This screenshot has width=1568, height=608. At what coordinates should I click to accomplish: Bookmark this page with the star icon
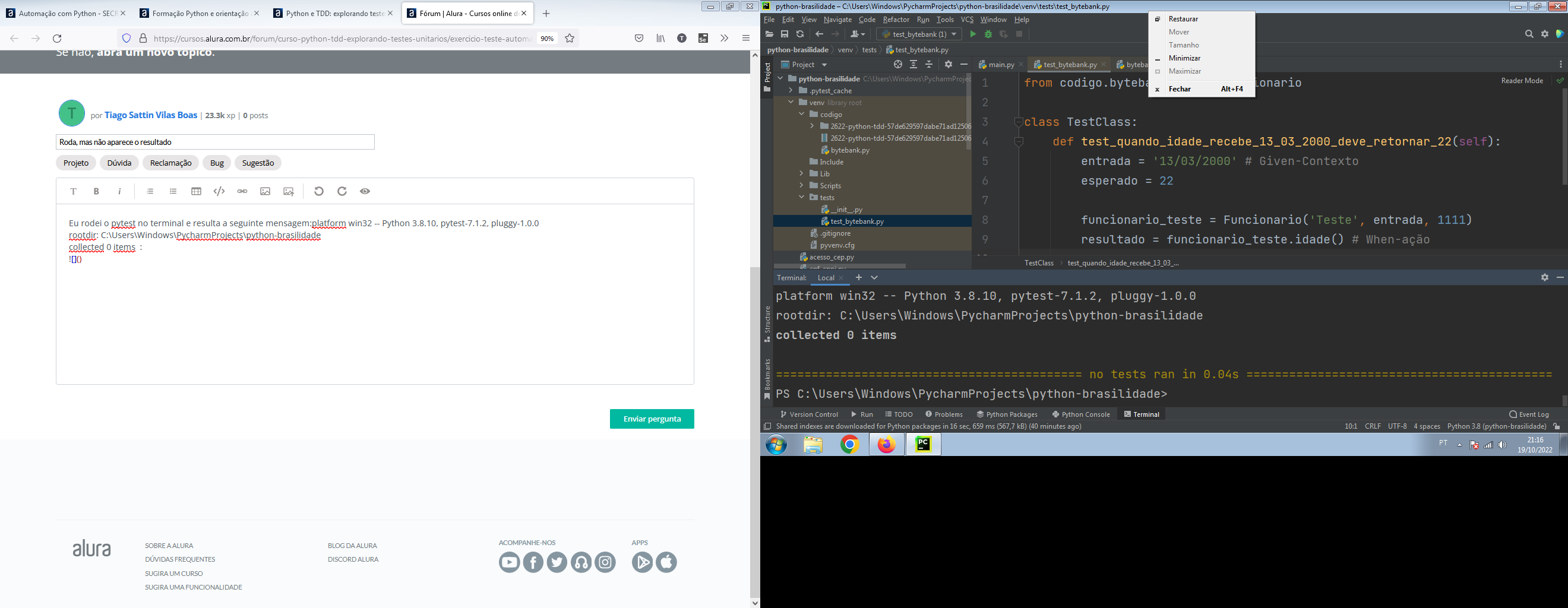570,39
